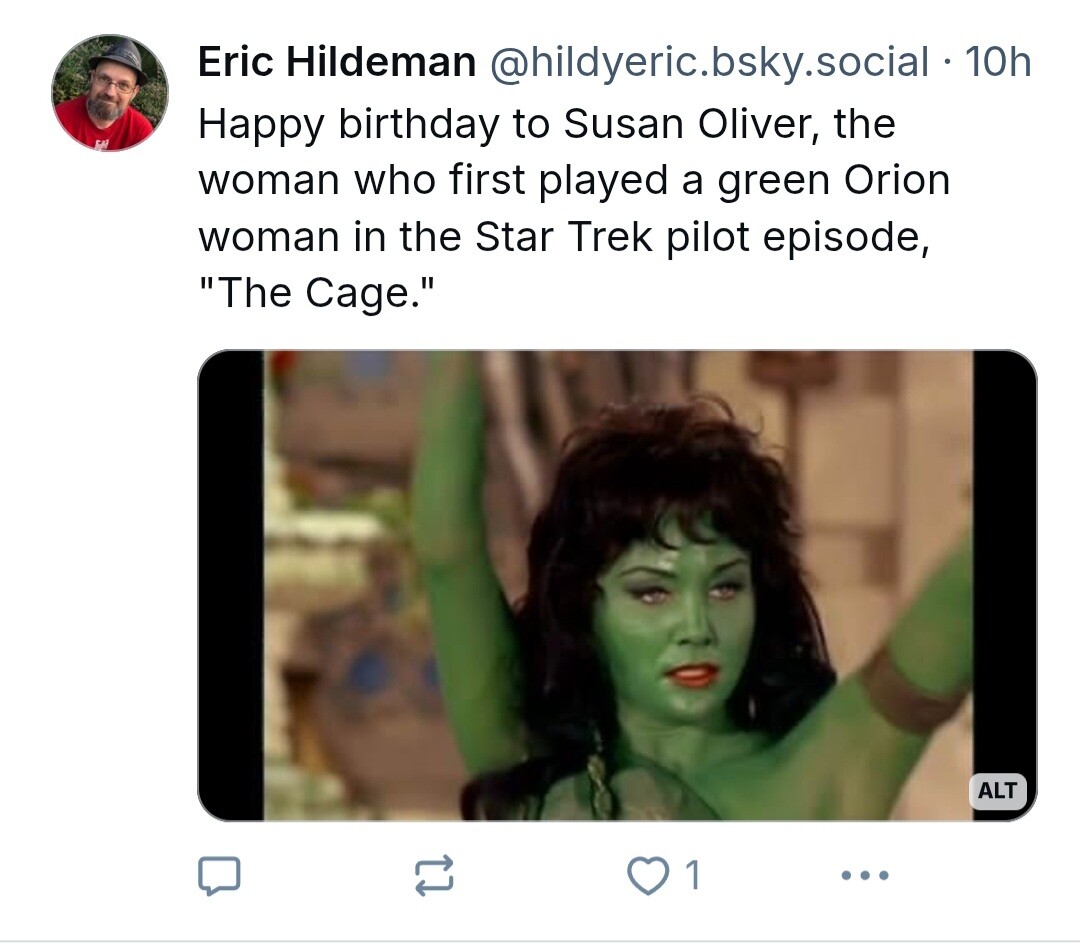Image resolution: width=1080 pixels, height=950 pixels.
Task: Visit the @hildyeric.bsky.social handle
Action: (x=708, y=63)
